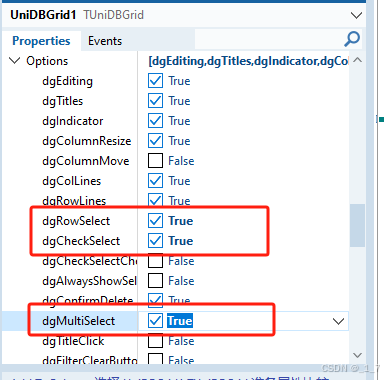The image size is (384, 380).
Task: Select the dgMultiSelect property name
Action: coord(78,321)
